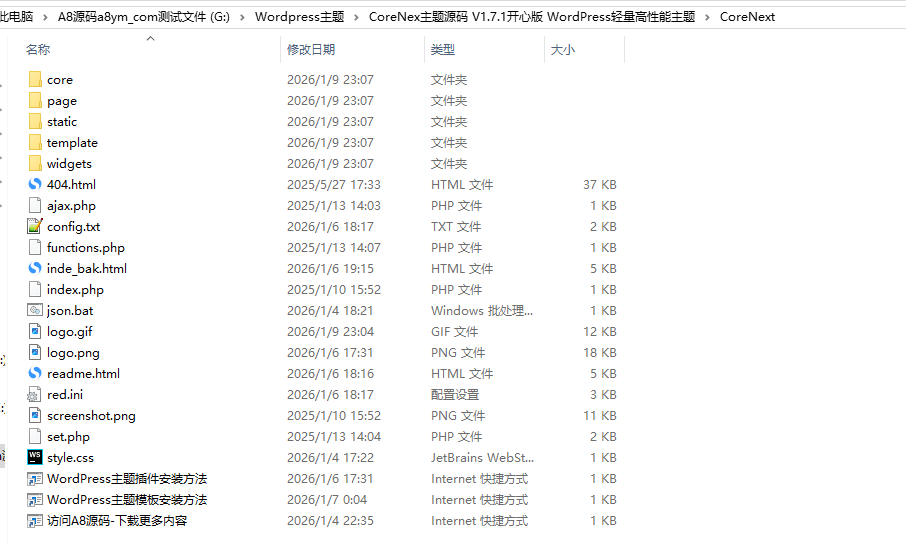Select file name text functions.php
The image size is (906, 545).
click(86, 247)
